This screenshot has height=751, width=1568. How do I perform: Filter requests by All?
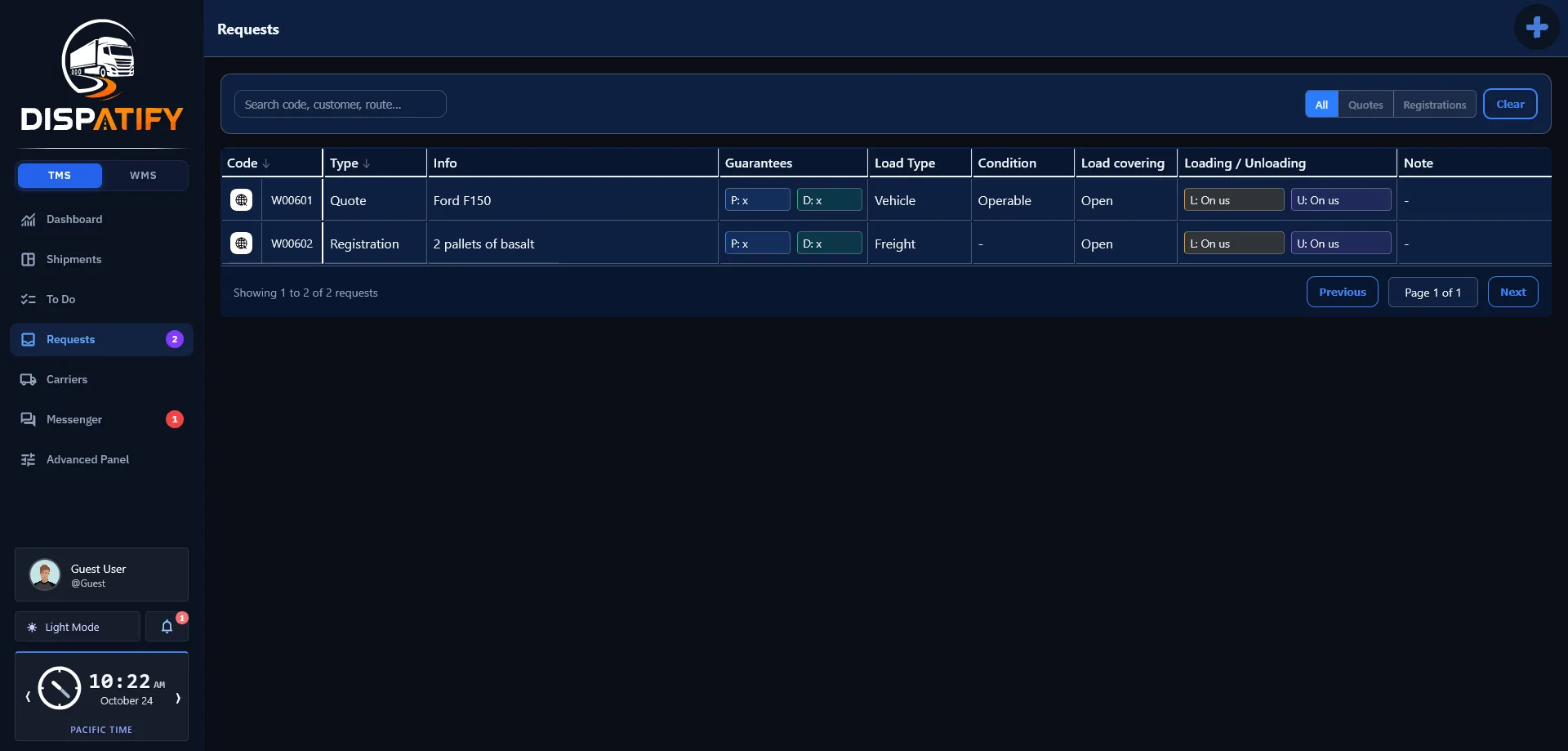tap(1321, 105)
